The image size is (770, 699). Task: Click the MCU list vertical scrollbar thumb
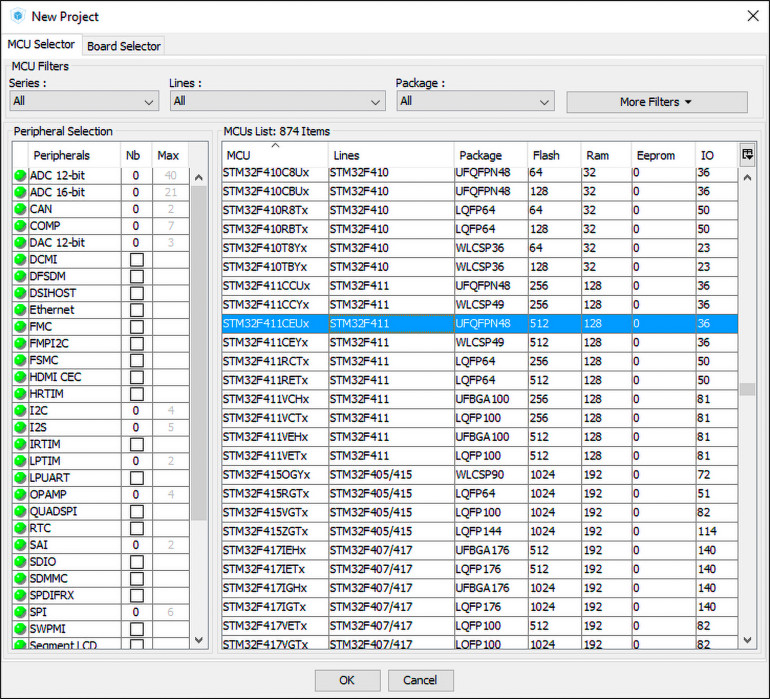pyautogui.click(x=747, y=389)
